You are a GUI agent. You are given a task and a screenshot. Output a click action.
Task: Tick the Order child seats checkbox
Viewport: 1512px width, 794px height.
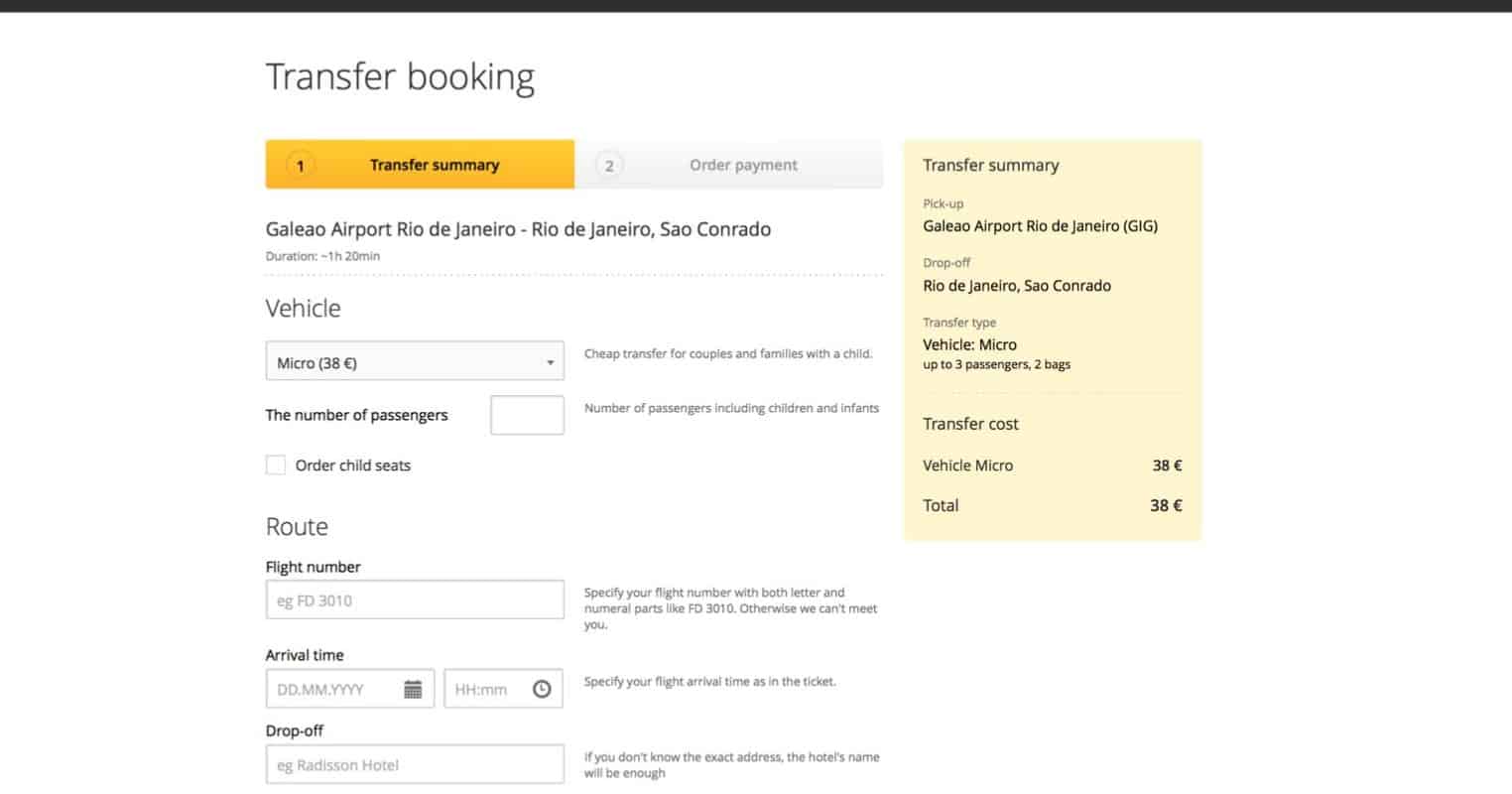click(276, 464)
